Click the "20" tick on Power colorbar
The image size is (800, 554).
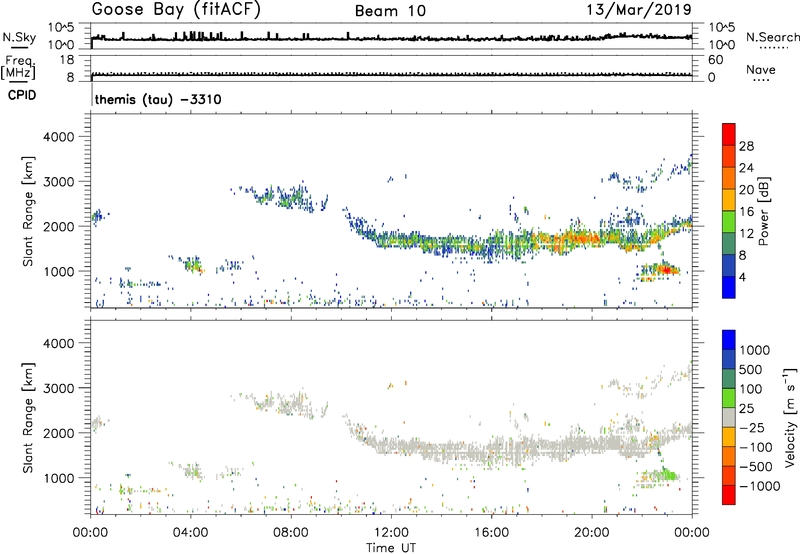pos(746,190)
